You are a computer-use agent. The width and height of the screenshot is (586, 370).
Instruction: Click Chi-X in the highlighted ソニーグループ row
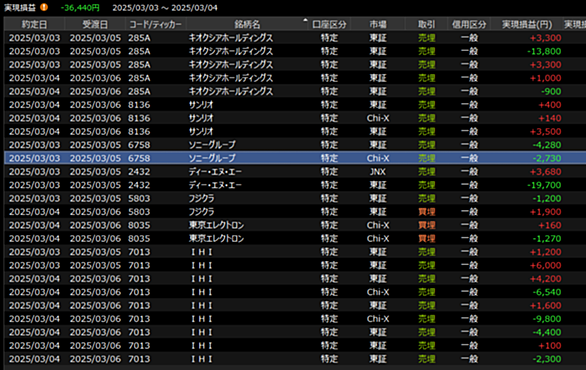[378, 158]
